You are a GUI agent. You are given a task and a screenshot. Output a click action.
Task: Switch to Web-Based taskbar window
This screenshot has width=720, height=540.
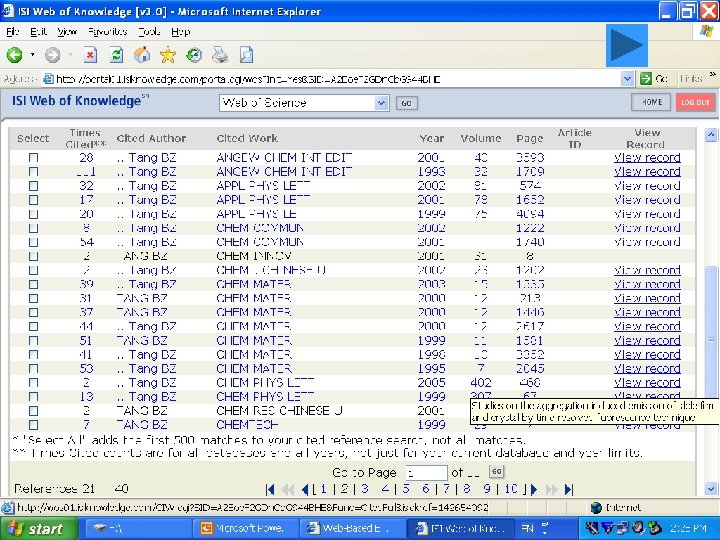[x=350, y=529]
